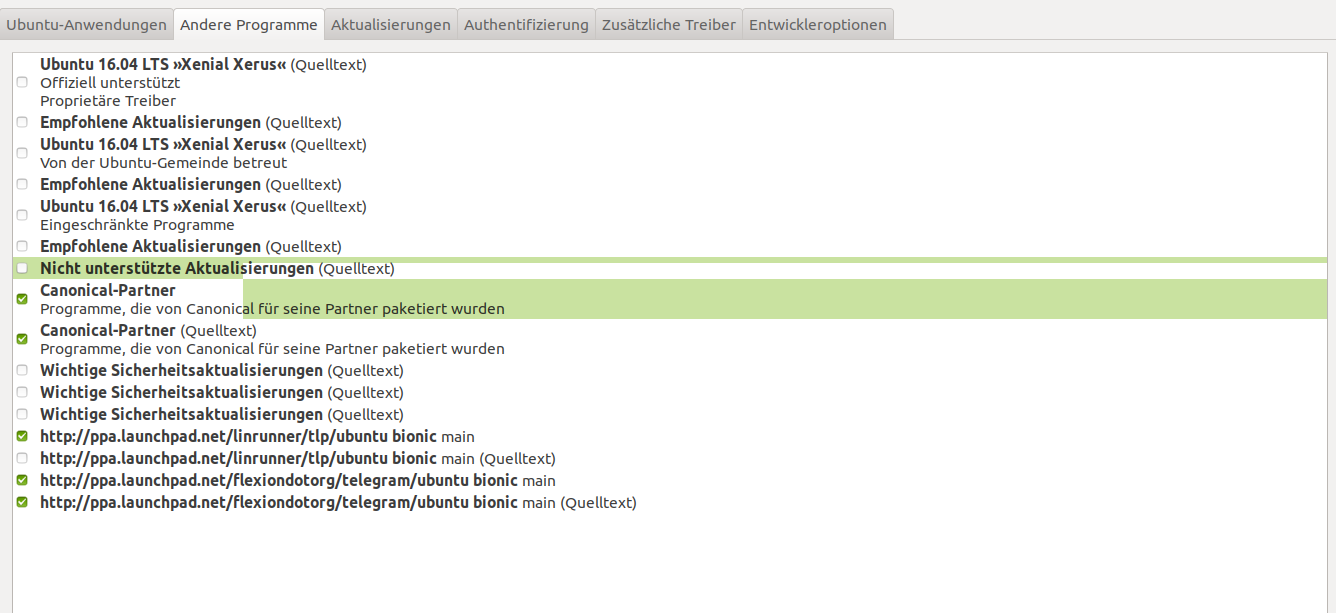The width and height of the screenshot is (1336, 613).
Task: Open the Aktualisierungen tab
Action: coord(390,24)
